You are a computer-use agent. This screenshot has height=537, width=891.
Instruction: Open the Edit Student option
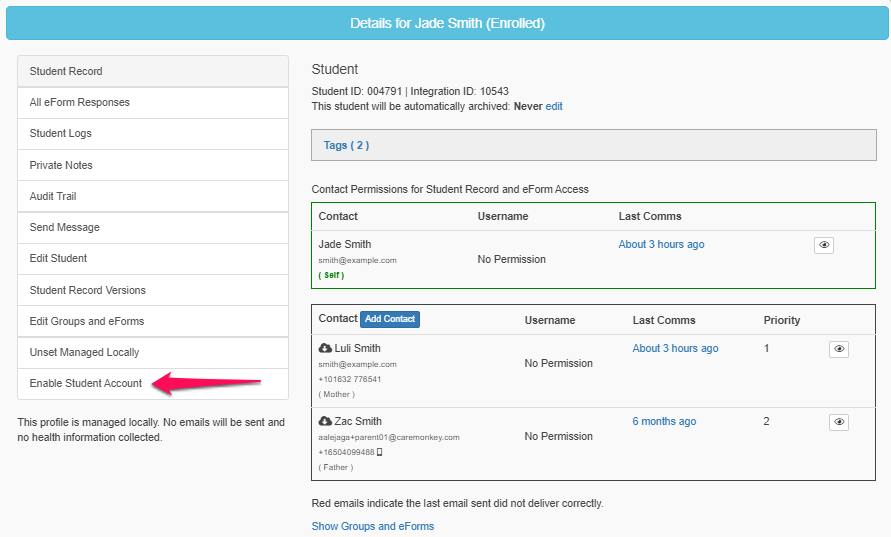(x=58, y=258)
